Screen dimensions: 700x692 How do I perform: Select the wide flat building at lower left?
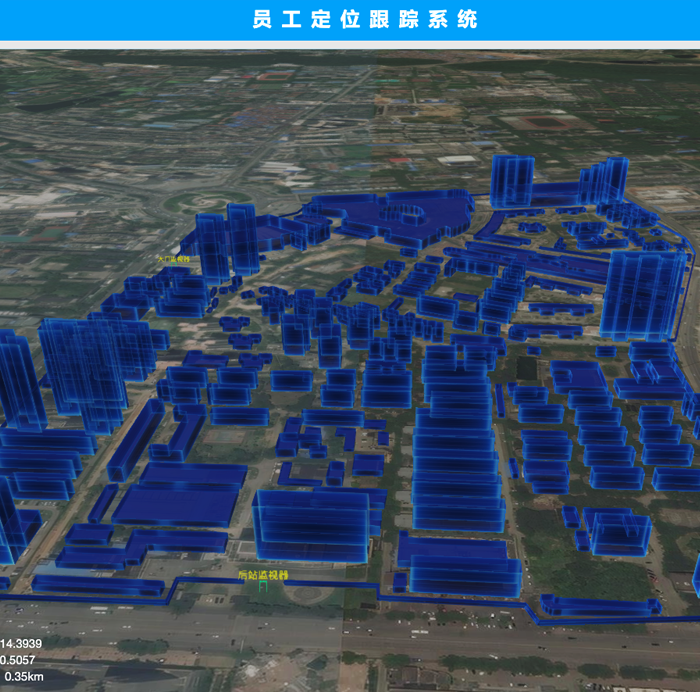[182, 505]
